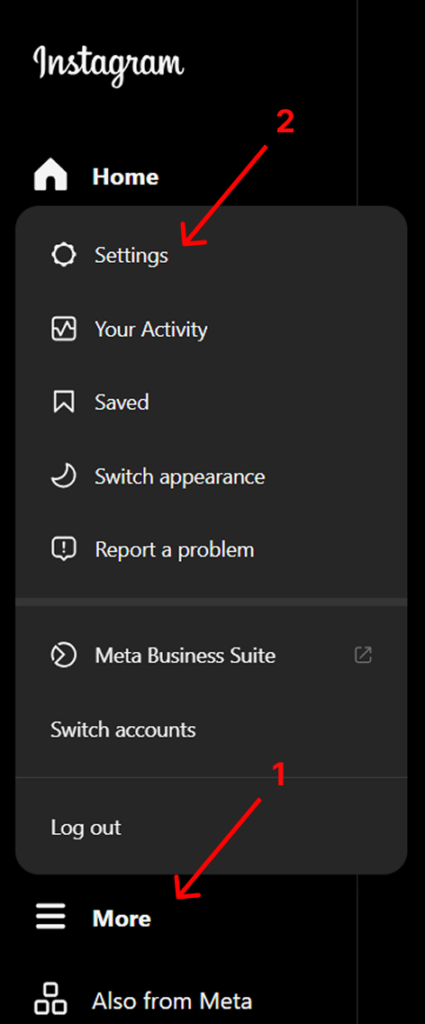Click the Also from Meta squares icon
This screenshot has height=1024, width=425.
50,999
